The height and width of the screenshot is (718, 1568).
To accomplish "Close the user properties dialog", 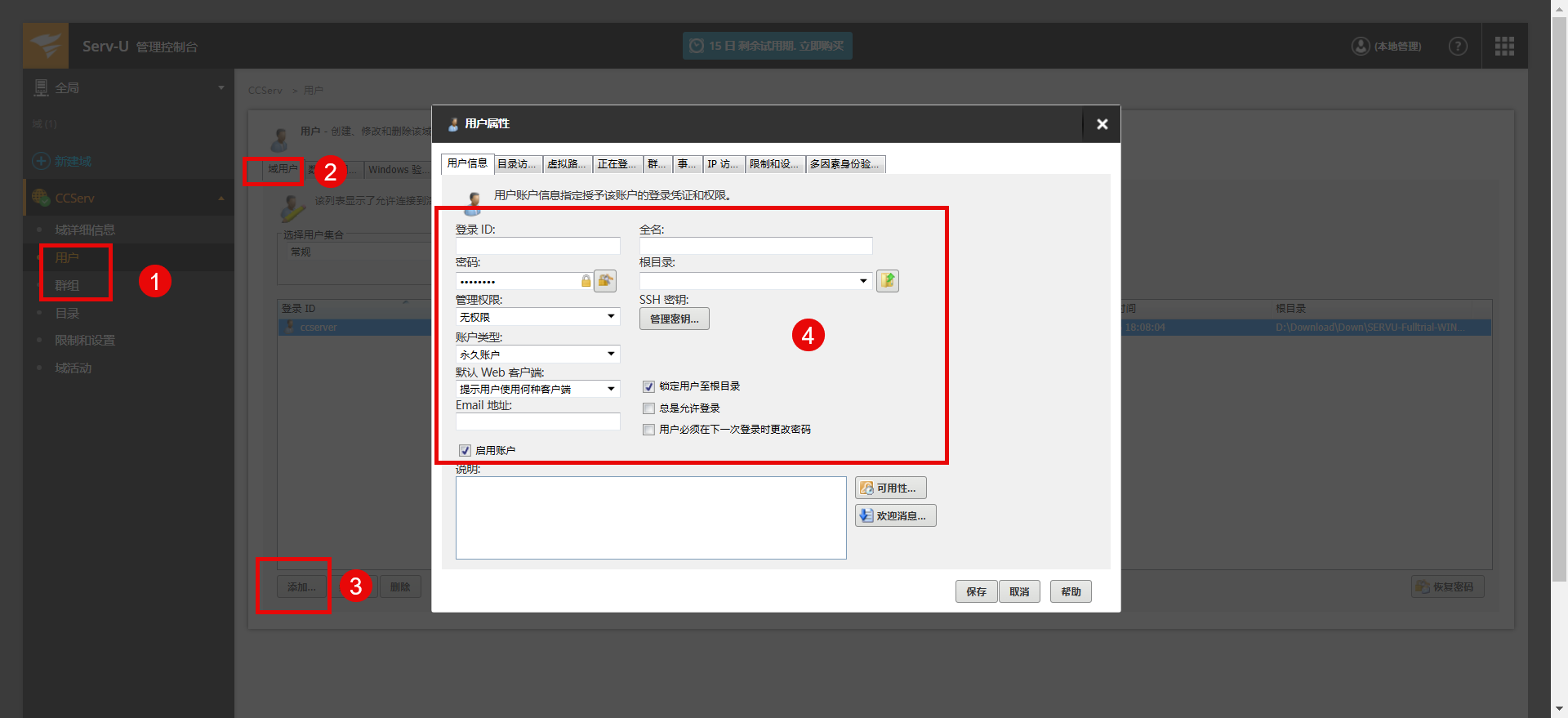I will [1102, 124].
